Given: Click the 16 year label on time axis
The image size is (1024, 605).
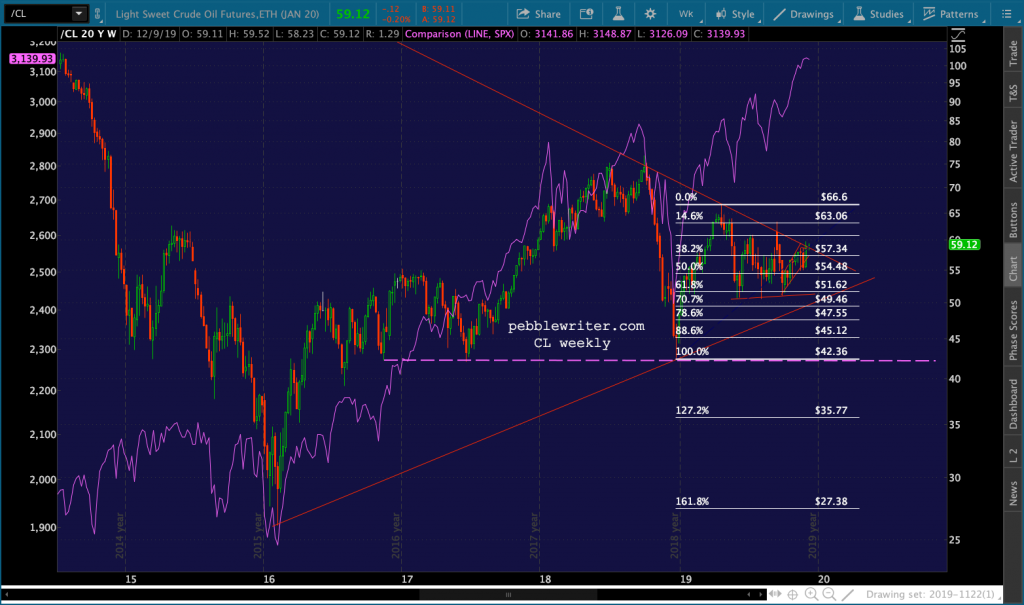Looking at the screenshot, I should [x=269, y=579].
